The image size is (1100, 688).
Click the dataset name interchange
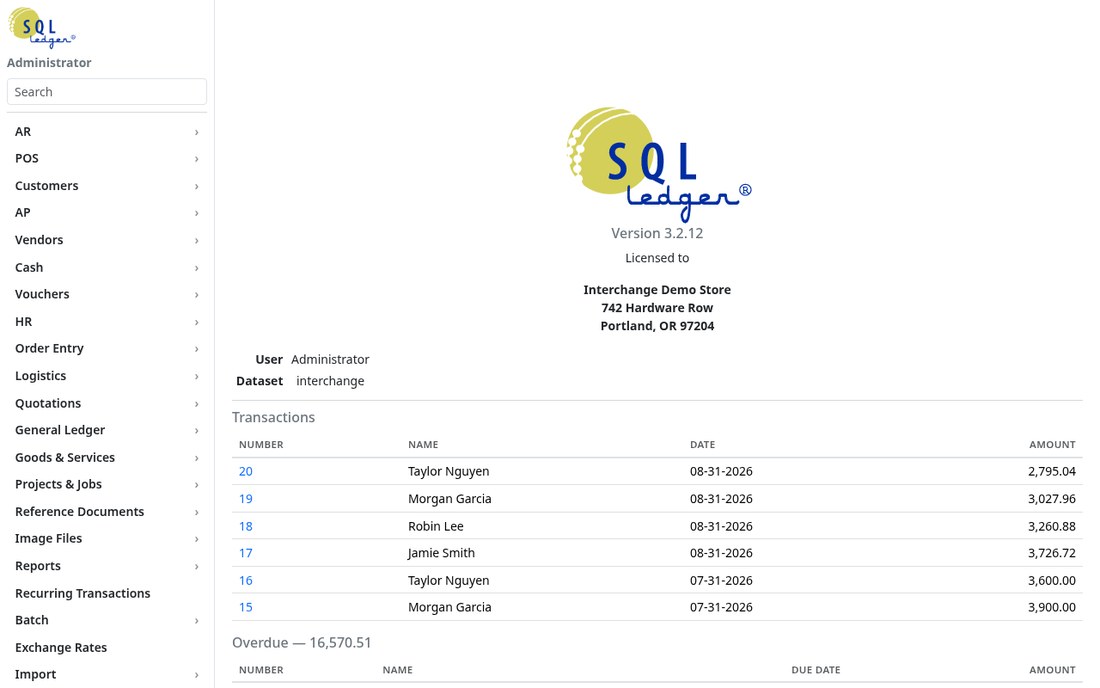(x=330, y=381)
